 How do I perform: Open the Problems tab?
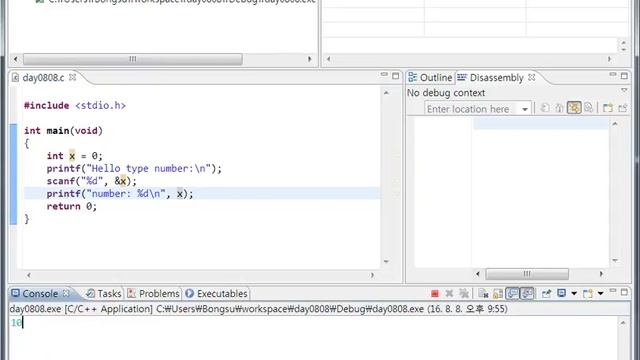pos(153,293)
